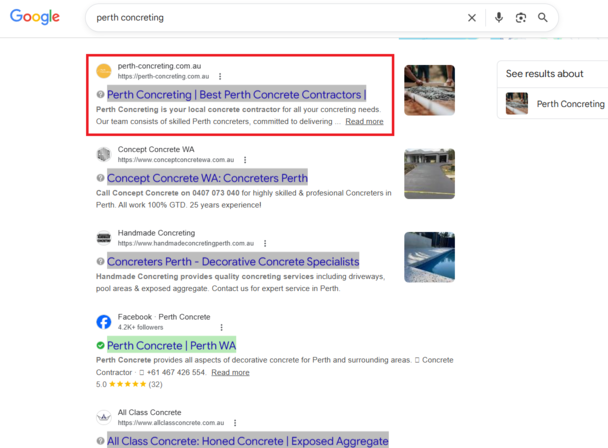The image size is (608, 448).
Task: Click the grey badge beside the Perth Concreting title
Action: tap(100, 94)
